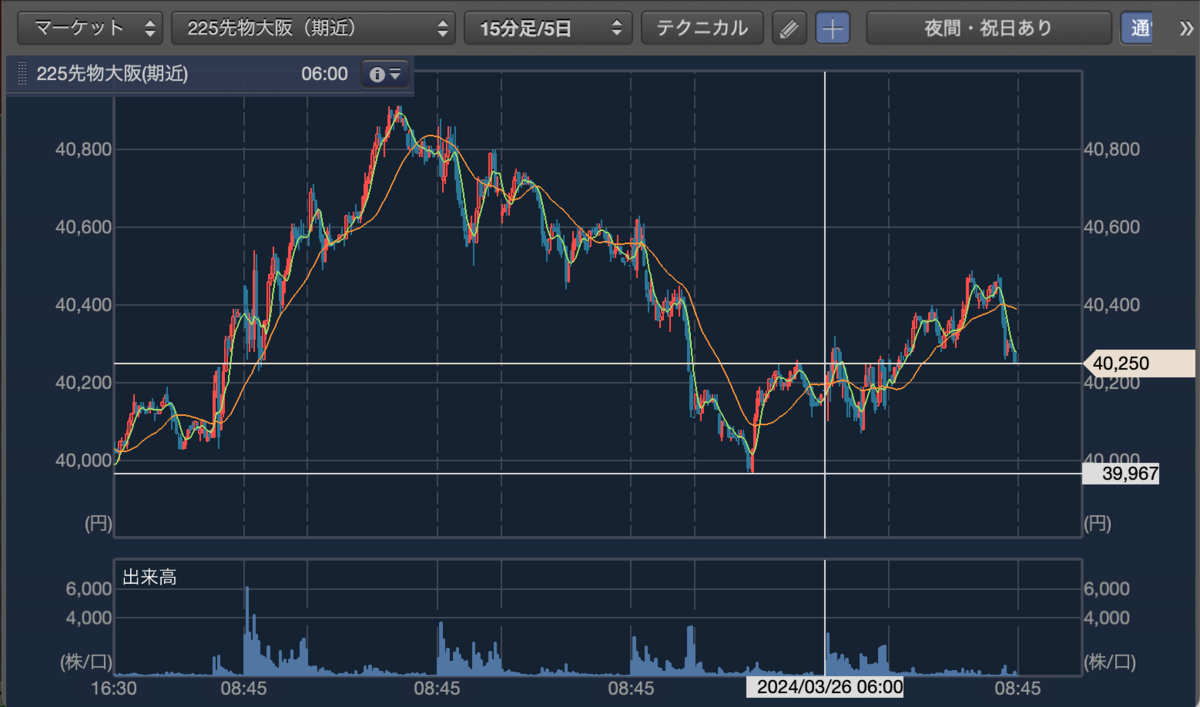Image resolution: width=1200 pixels, height=707 pixels.
Task: Click the 16:30 time axis label
Action: pos(114,689)
